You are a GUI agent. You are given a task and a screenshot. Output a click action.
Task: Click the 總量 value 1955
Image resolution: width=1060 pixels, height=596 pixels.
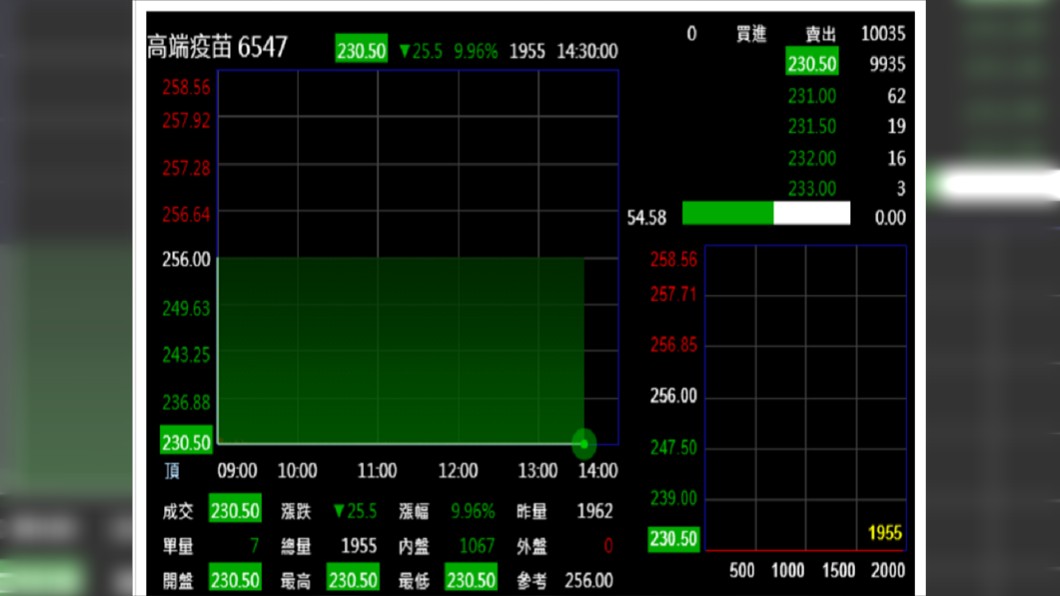[x=358, y=545]
